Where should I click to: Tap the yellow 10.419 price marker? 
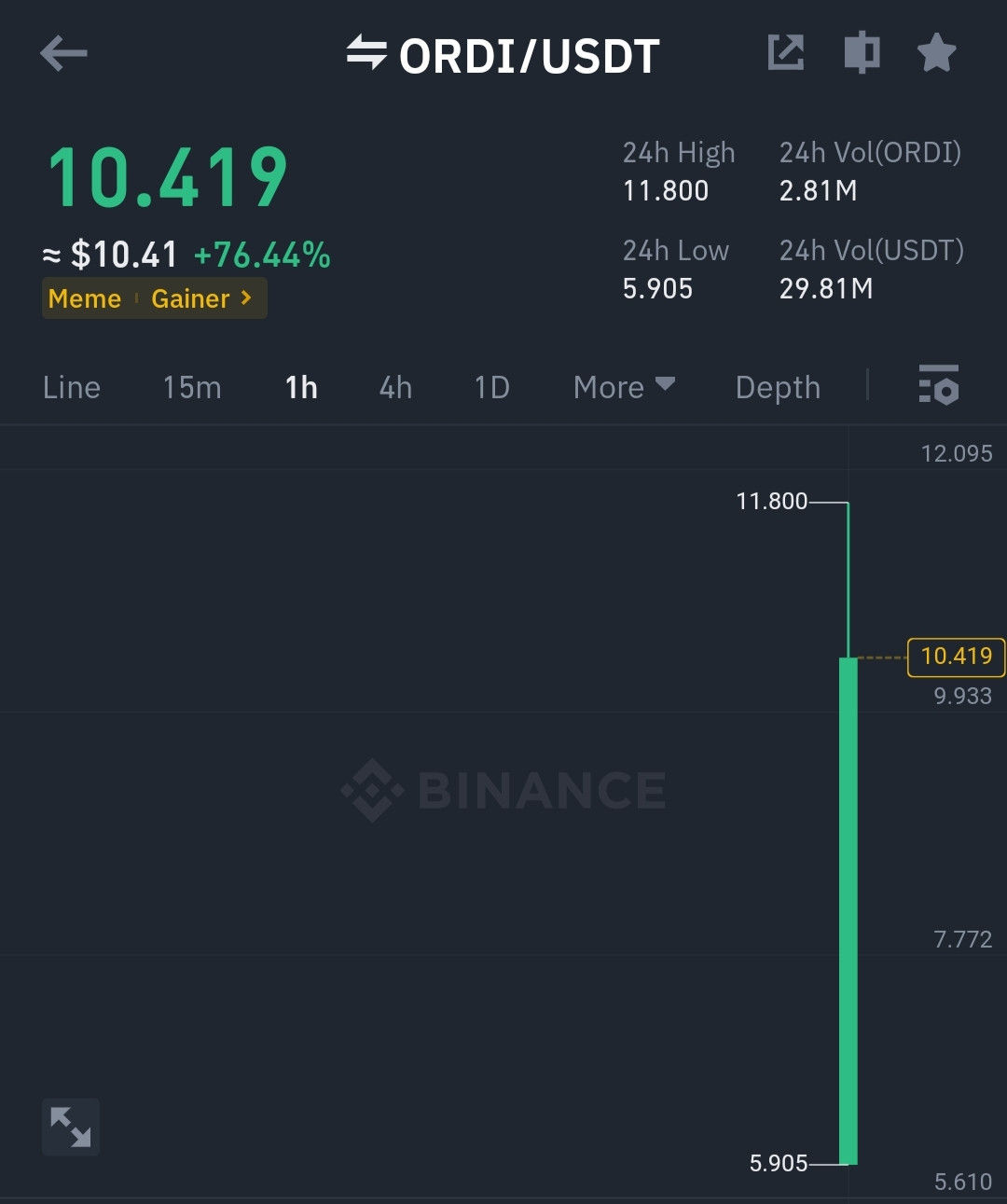(x=956, y=657)
